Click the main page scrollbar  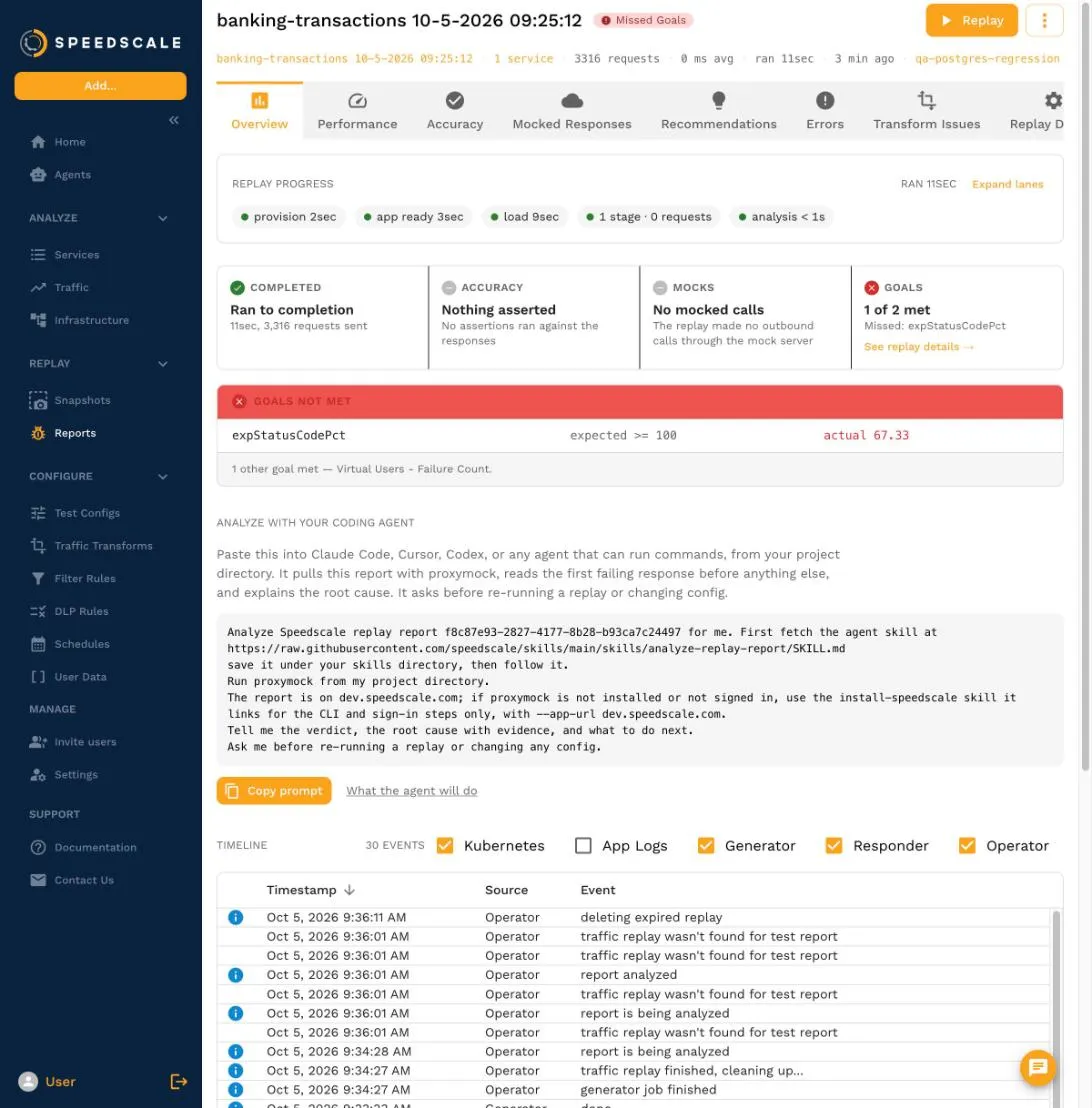(x=1086, y=385)
